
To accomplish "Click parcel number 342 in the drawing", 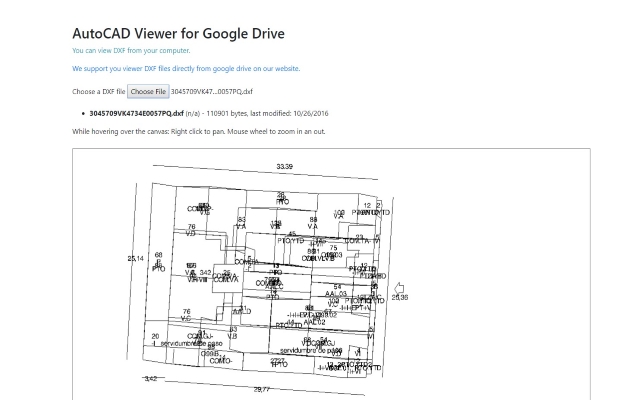I will (x=205, y=272).
